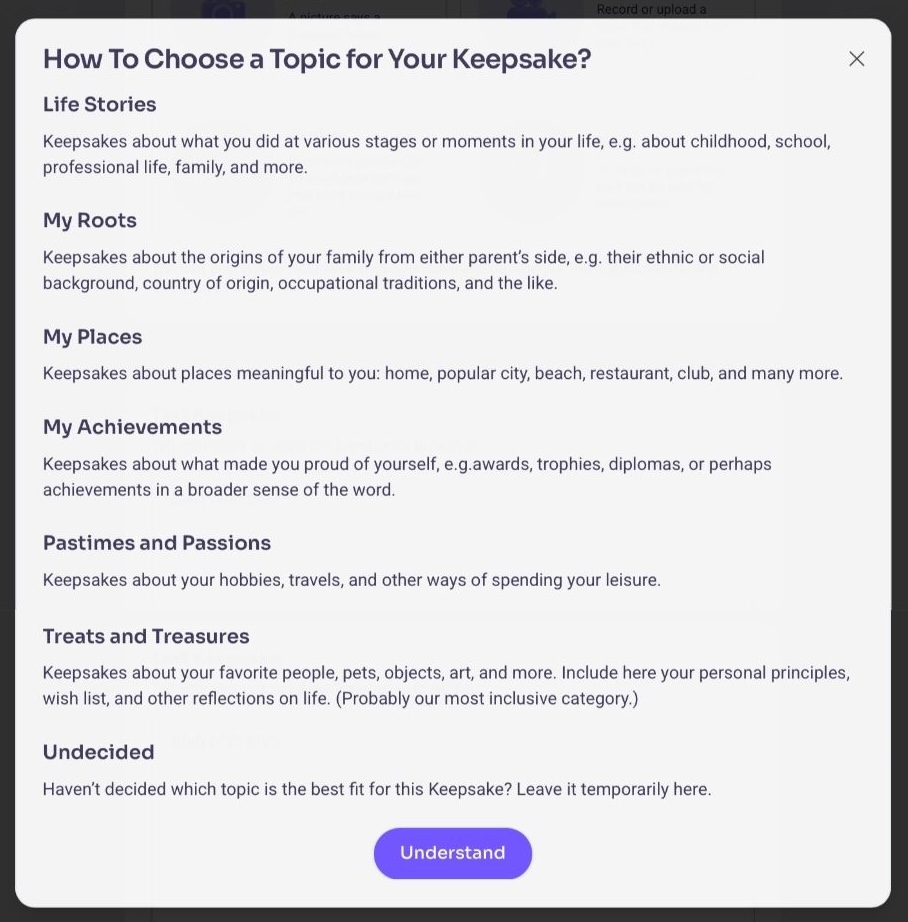The width and height of the screenshot is (908, 922).
Task: Select the Undecided heading
Action: pyautogui.click(x=98, y=752)
